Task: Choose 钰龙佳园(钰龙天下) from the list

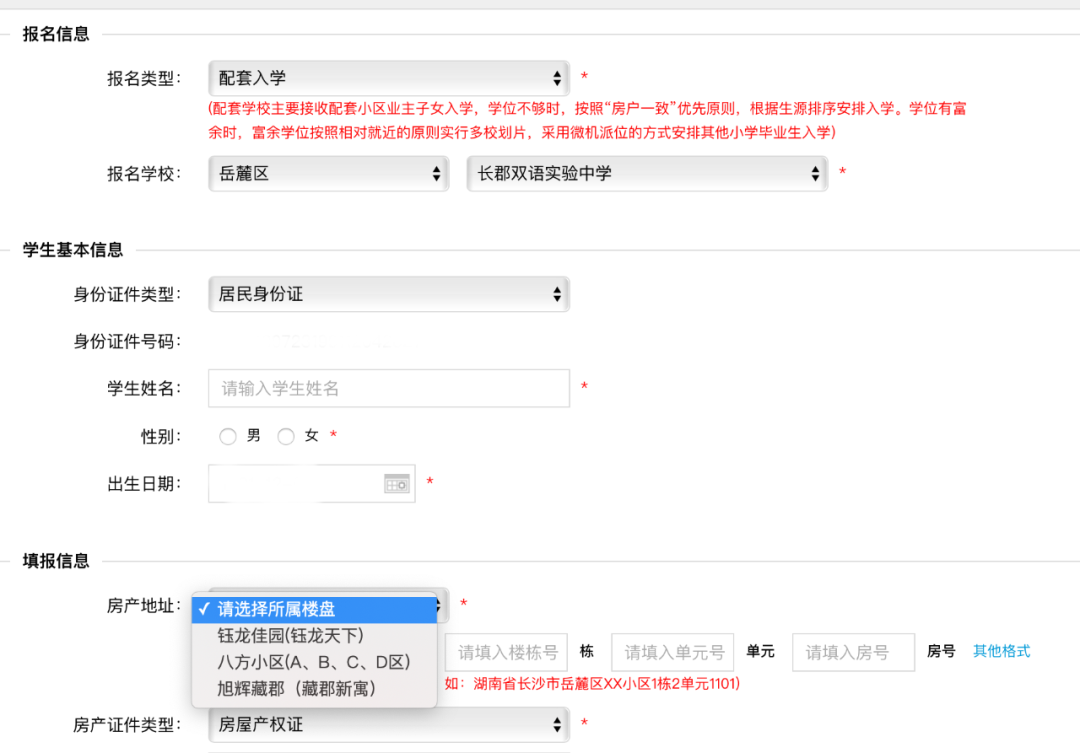Action: pos(315,635)
